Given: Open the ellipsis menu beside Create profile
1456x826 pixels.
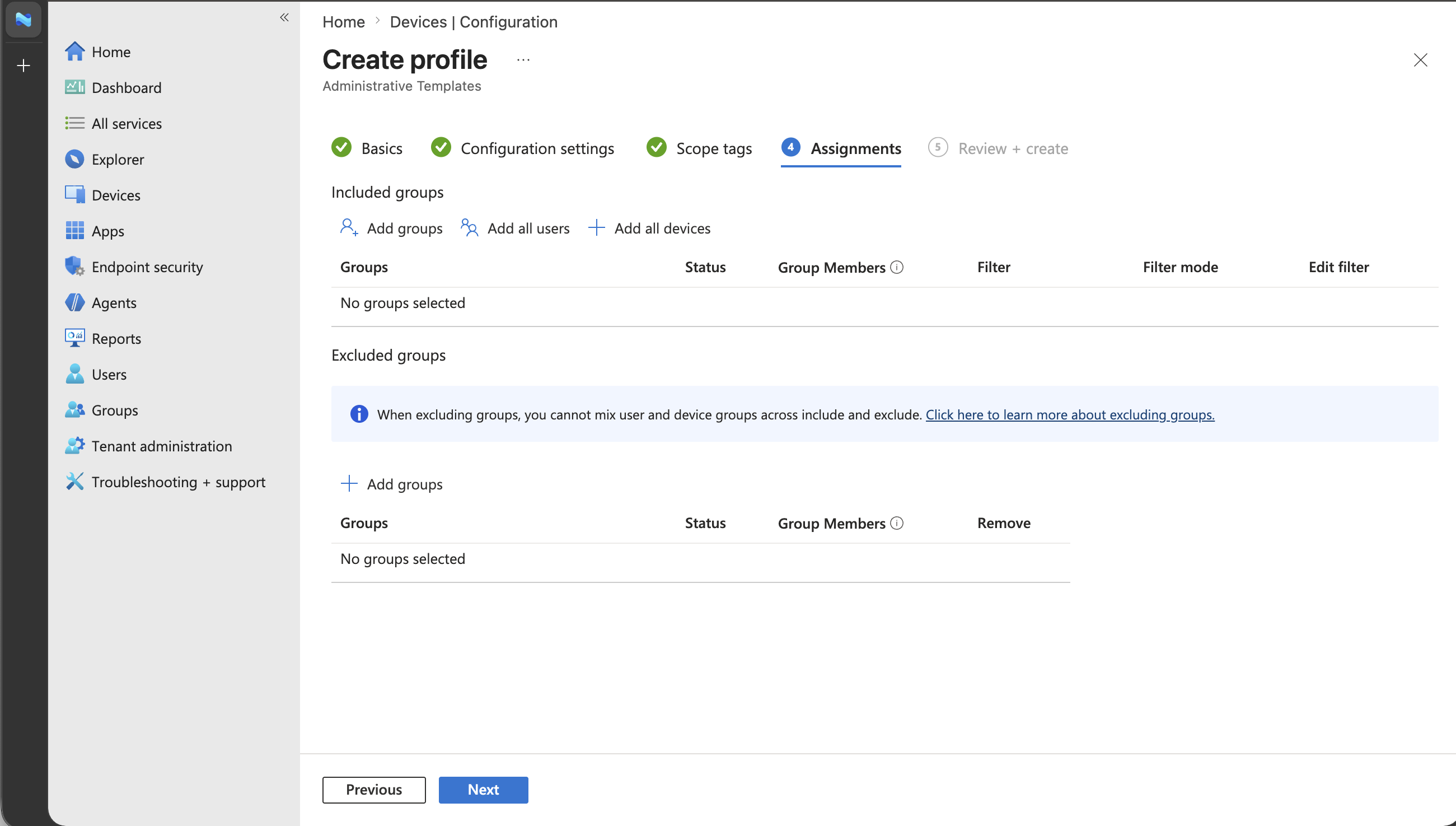Looking at the screenshot, I should coord(523,59).
